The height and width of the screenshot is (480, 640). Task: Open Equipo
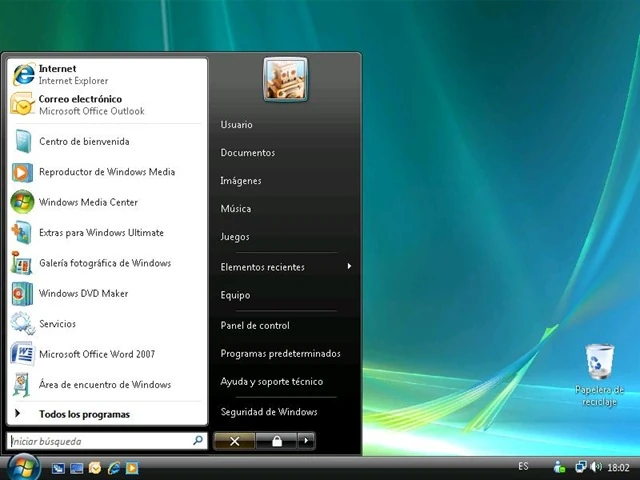tap(236, 295)
